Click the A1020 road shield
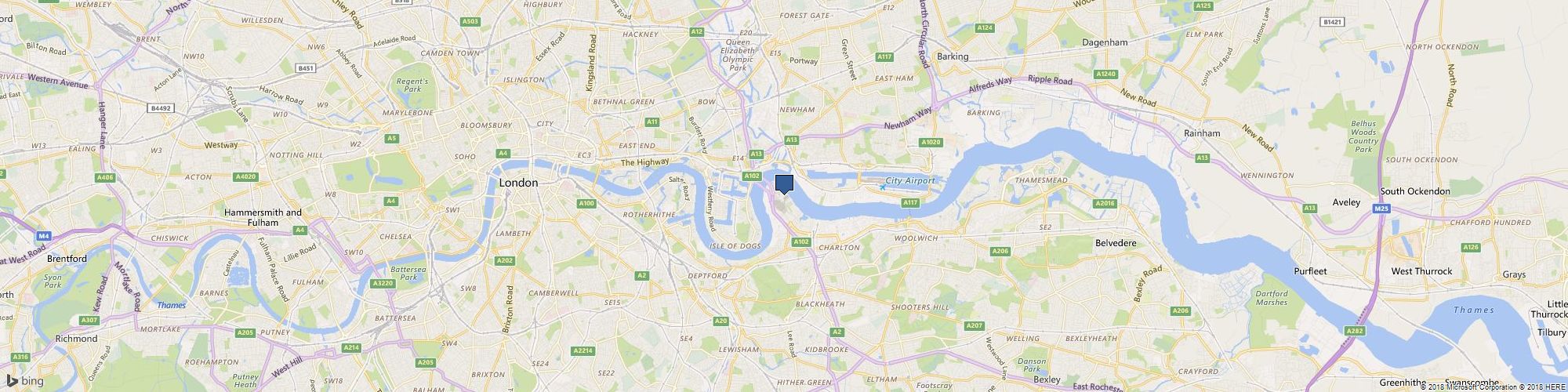Viewport: 1568px width, 392px height. click(931, 142)
